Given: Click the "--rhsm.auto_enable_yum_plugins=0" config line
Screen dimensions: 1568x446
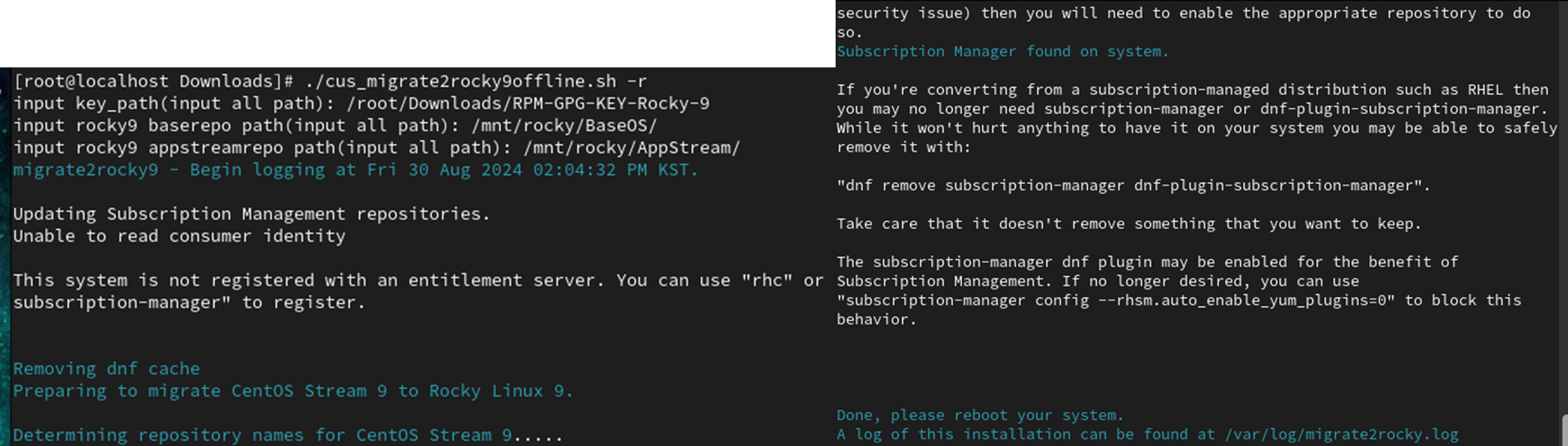Looking at the screenshot, I should (1178, 300).
